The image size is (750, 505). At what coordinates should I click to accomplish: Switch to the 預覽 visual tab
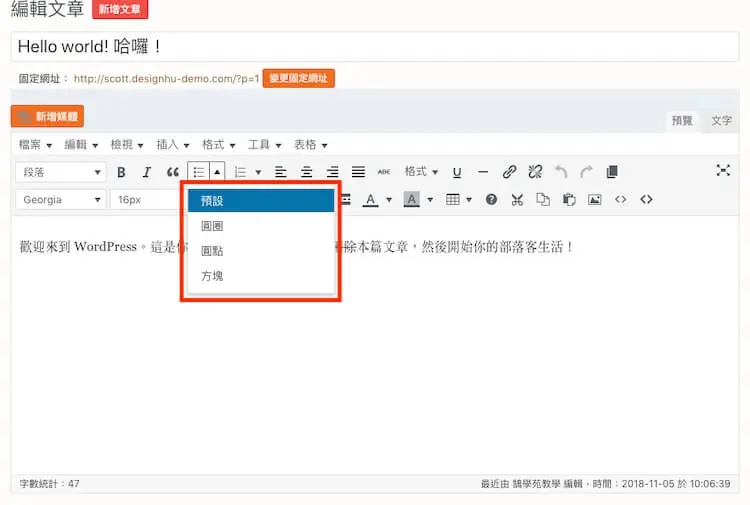pos(682,121)
